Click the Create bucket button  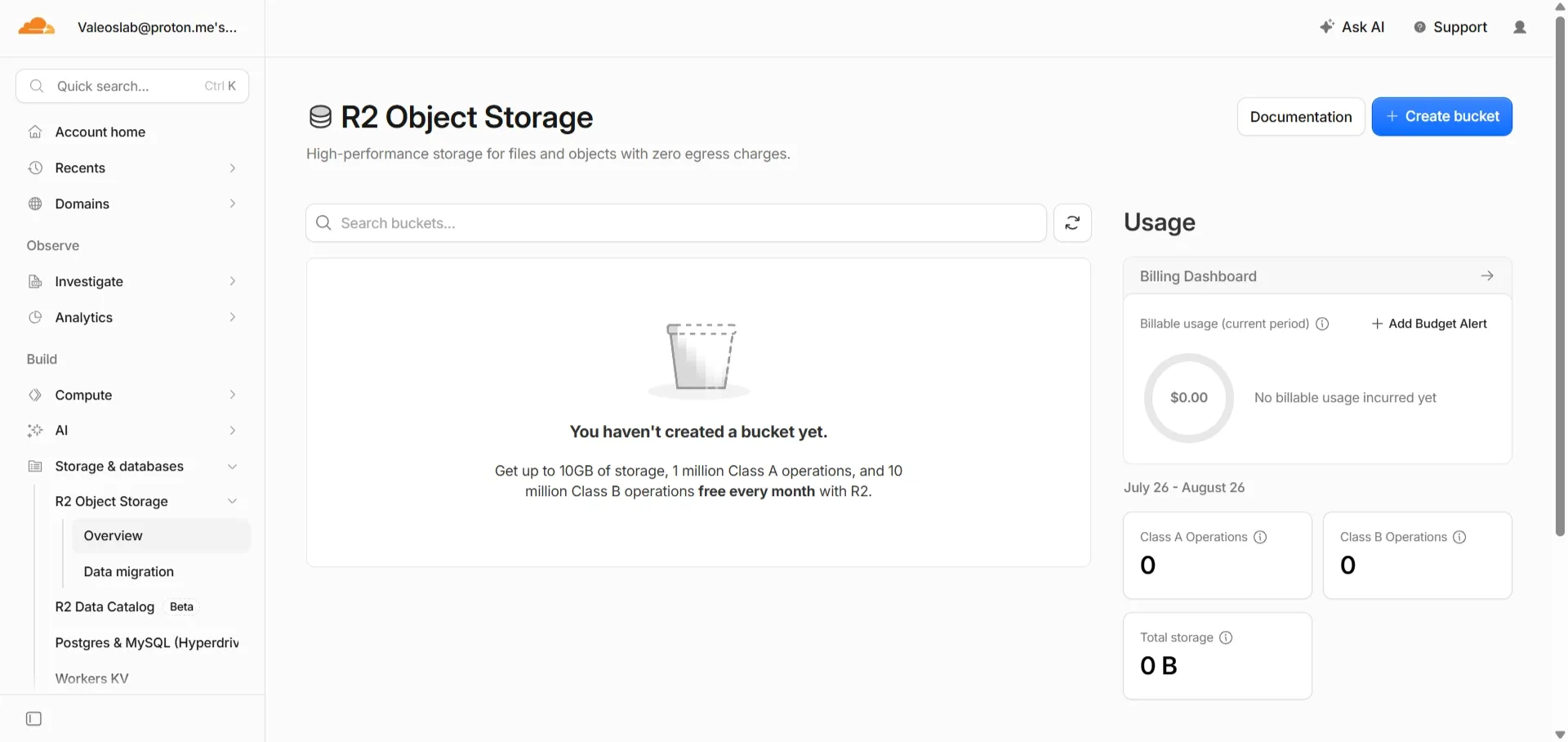[1441, 117]
